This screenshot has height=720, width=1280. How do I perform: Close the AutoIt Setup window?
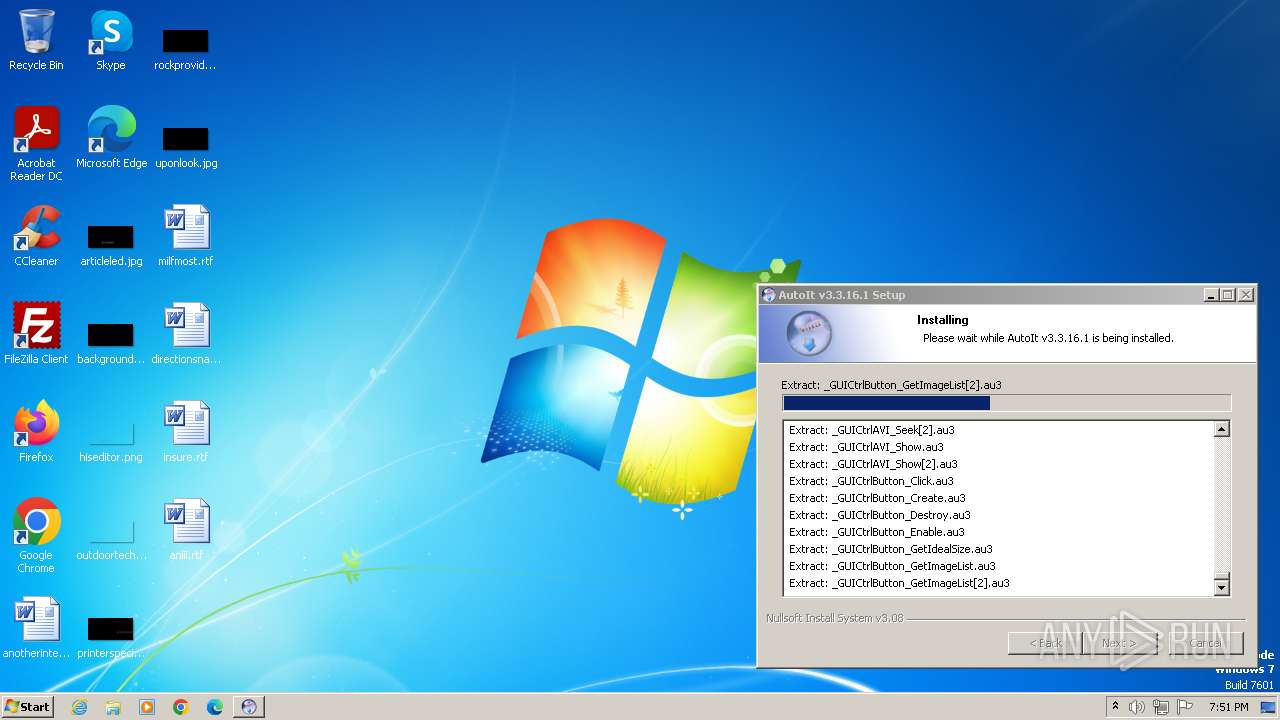tap(1245, 295)
